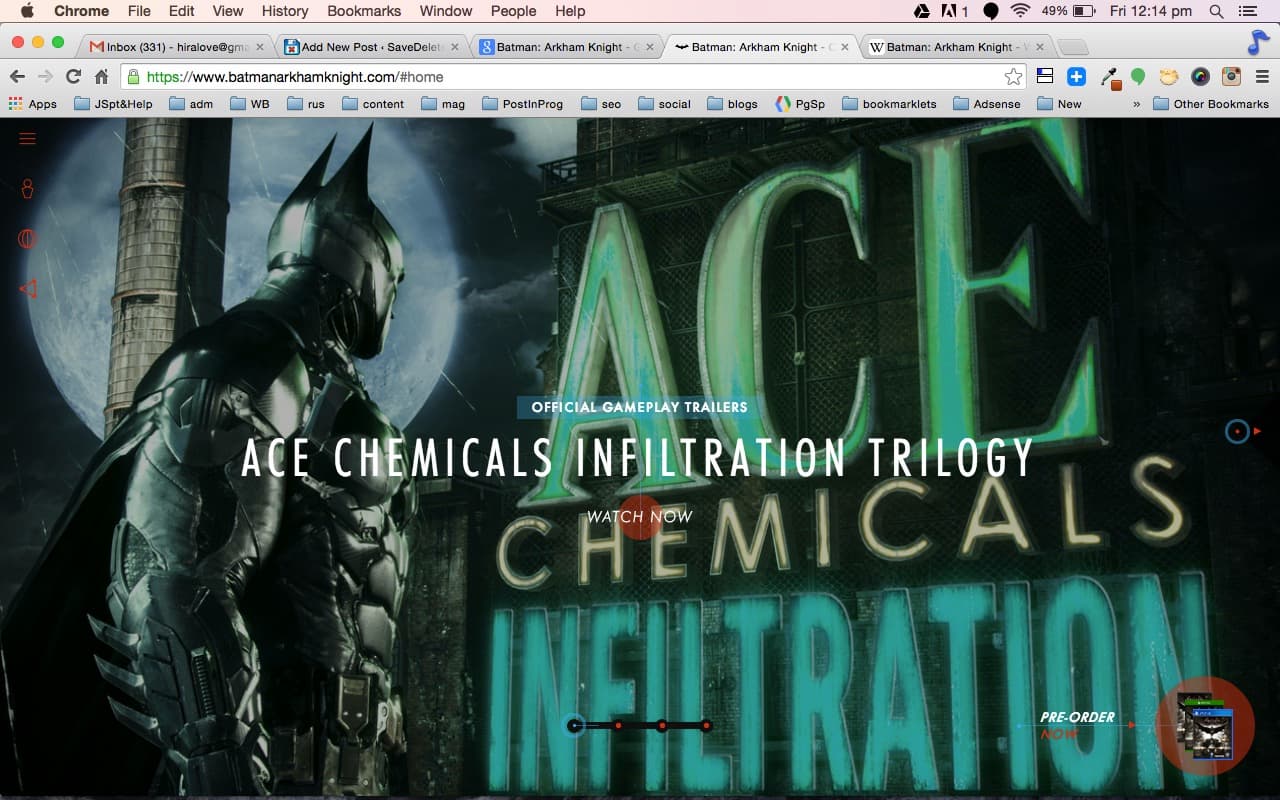Open the PgSp bookmark
The height and width of the screenshot is (800, 1280).
click(x=800, y=104)
